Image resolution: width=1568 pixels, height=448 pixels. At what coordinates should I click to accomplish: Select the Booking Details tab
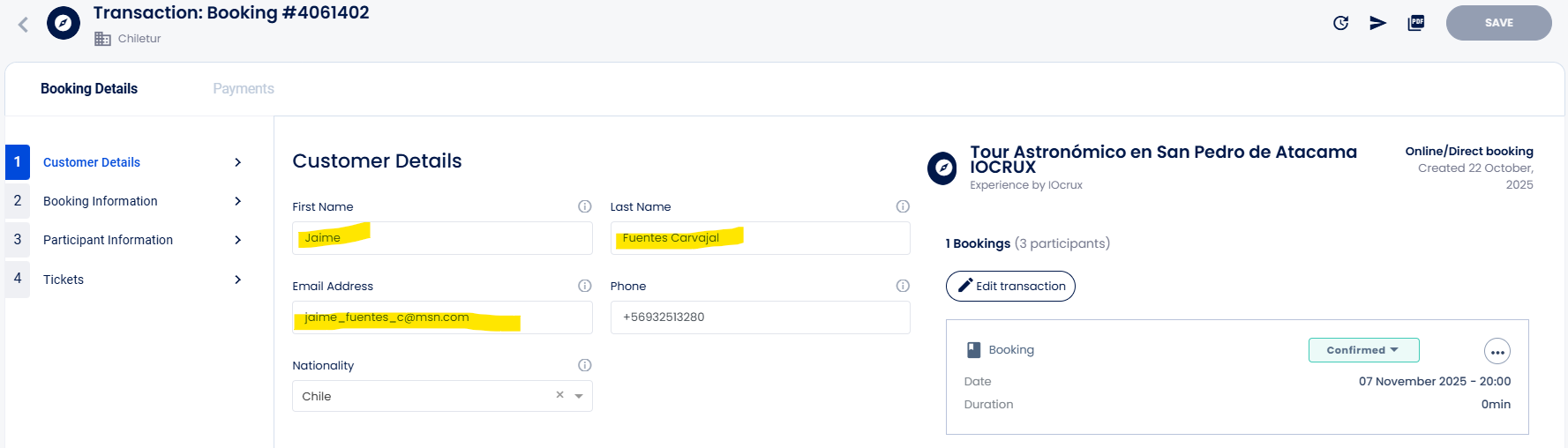[x=89, y=88]
